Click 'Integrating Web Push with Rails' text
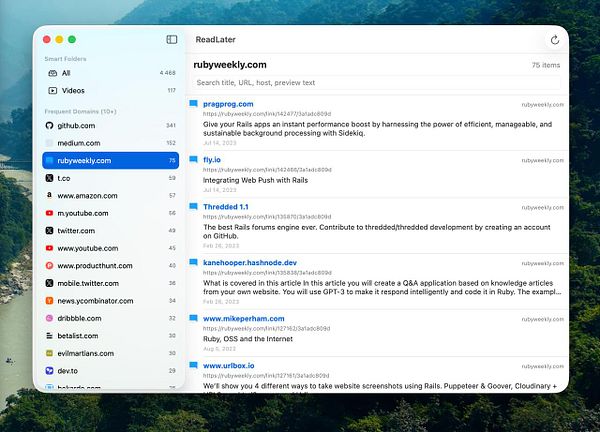600x432 pixels. [x=255, y=180]
